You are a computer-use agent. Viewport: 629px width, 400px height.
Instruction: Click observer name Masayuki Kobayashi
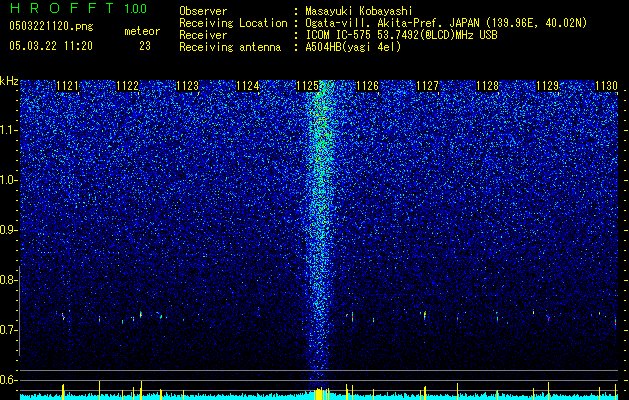[x=359, y=12]
